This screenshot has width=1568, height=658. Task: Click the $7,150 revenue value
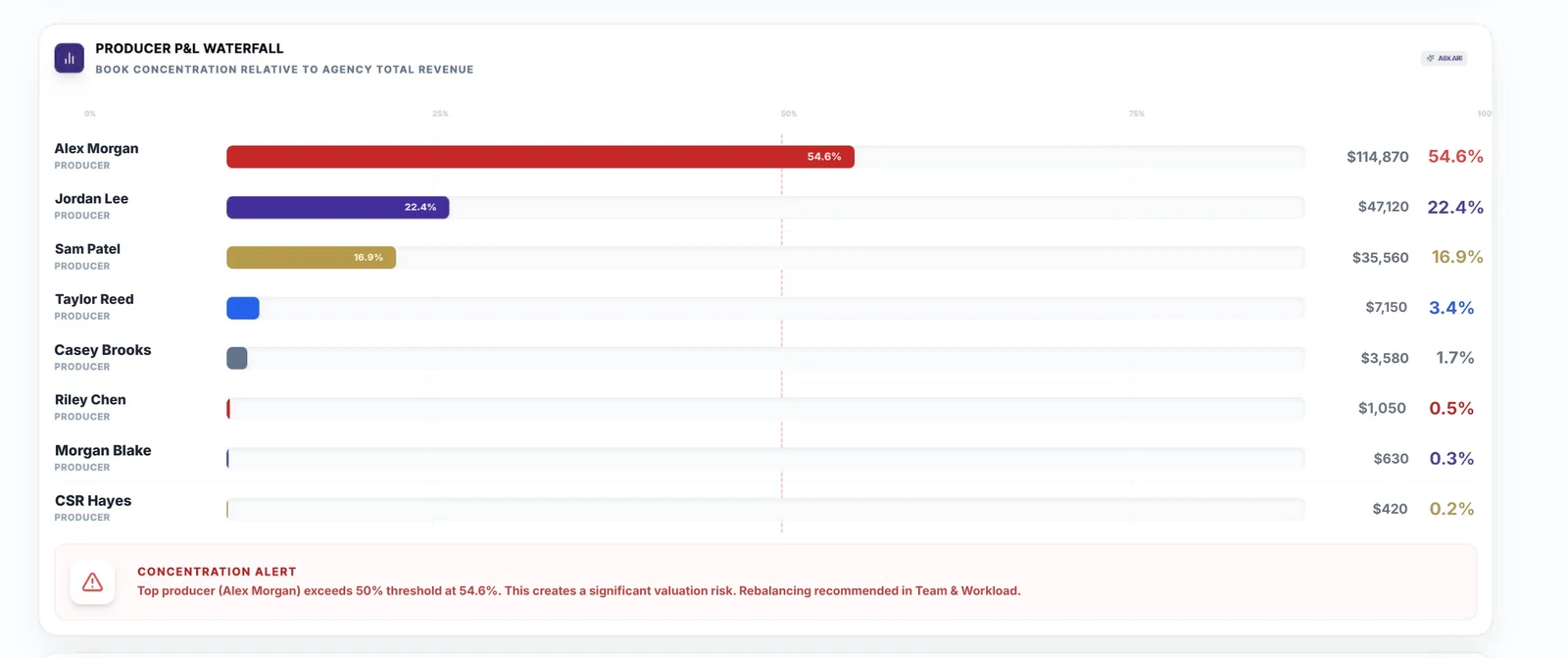[x=1387, y=308]
